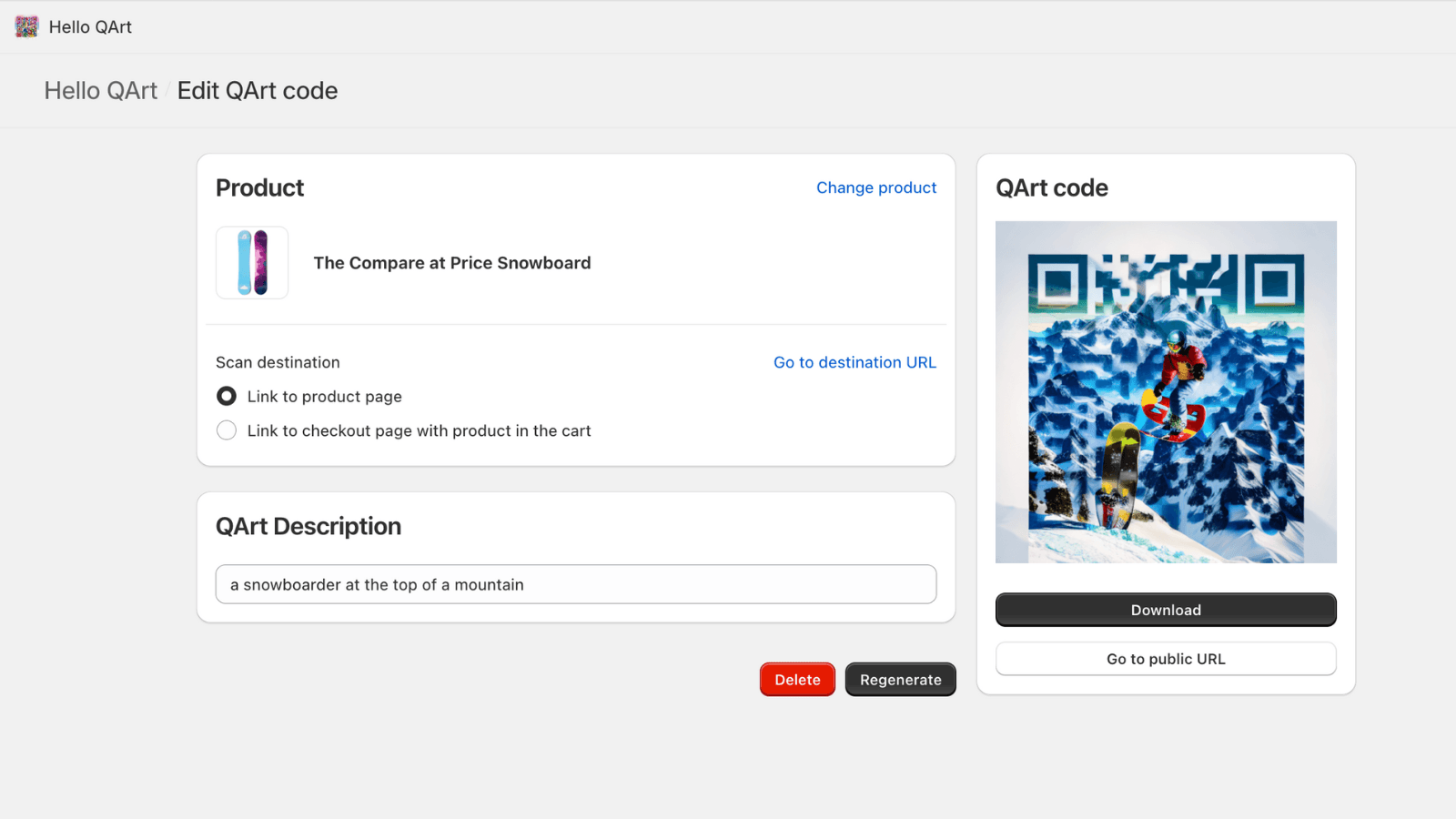Focus the QArt Description text field
1456x819 pixels.
575,584
